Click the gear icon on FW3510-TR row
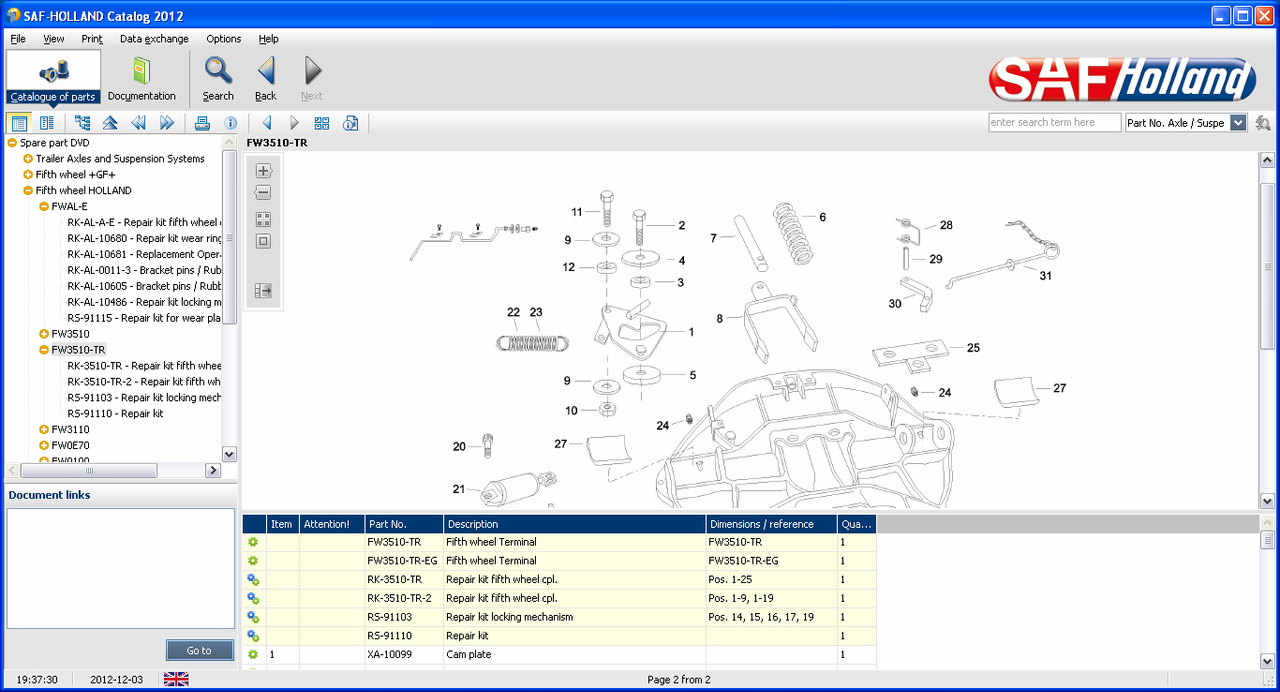The width and height of the screenshot is (1280, 692). (x=253, y=542)
